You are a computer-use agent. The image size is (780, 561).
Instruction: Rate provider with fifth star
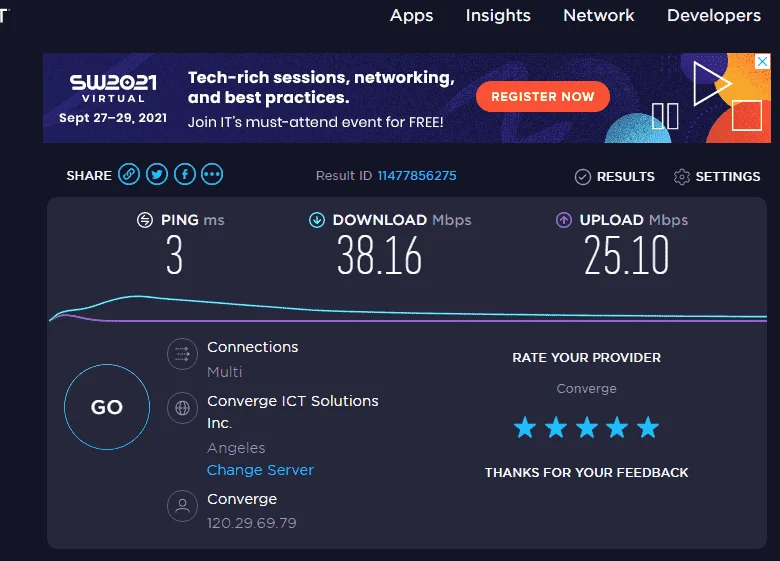648,428
